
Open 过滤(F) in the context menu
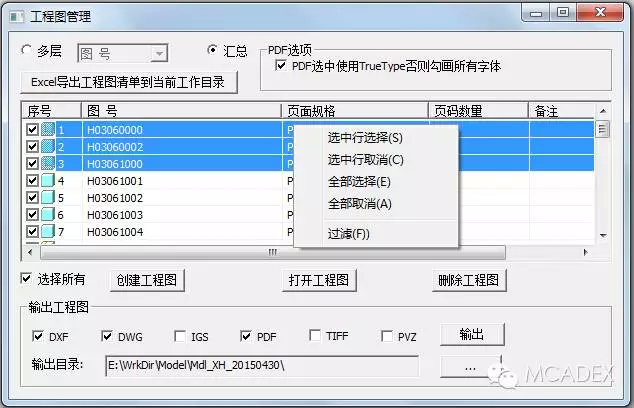(348, 234)
